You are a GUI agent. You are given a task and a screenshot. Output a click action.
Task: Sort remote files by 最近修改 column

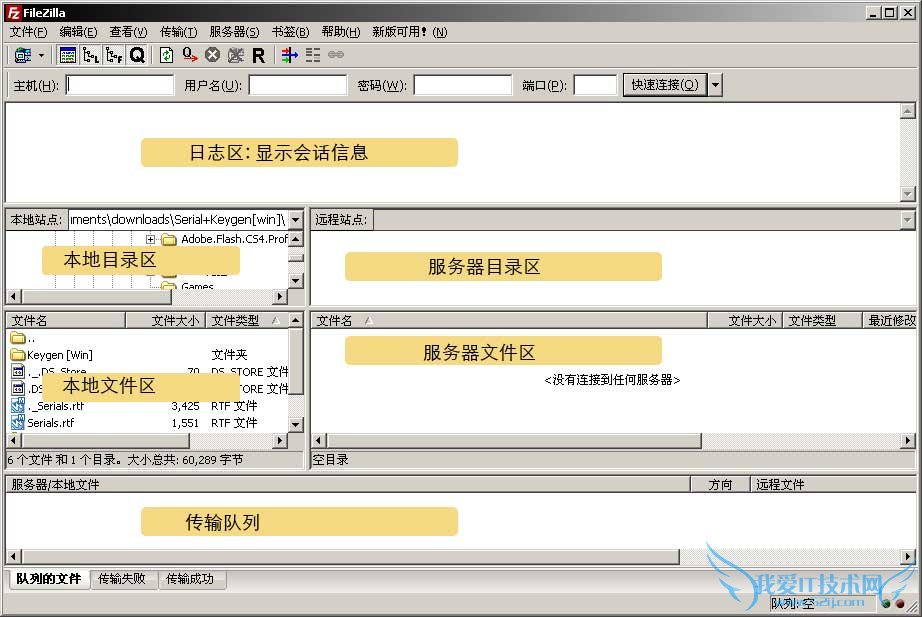(x=890, y=321)
